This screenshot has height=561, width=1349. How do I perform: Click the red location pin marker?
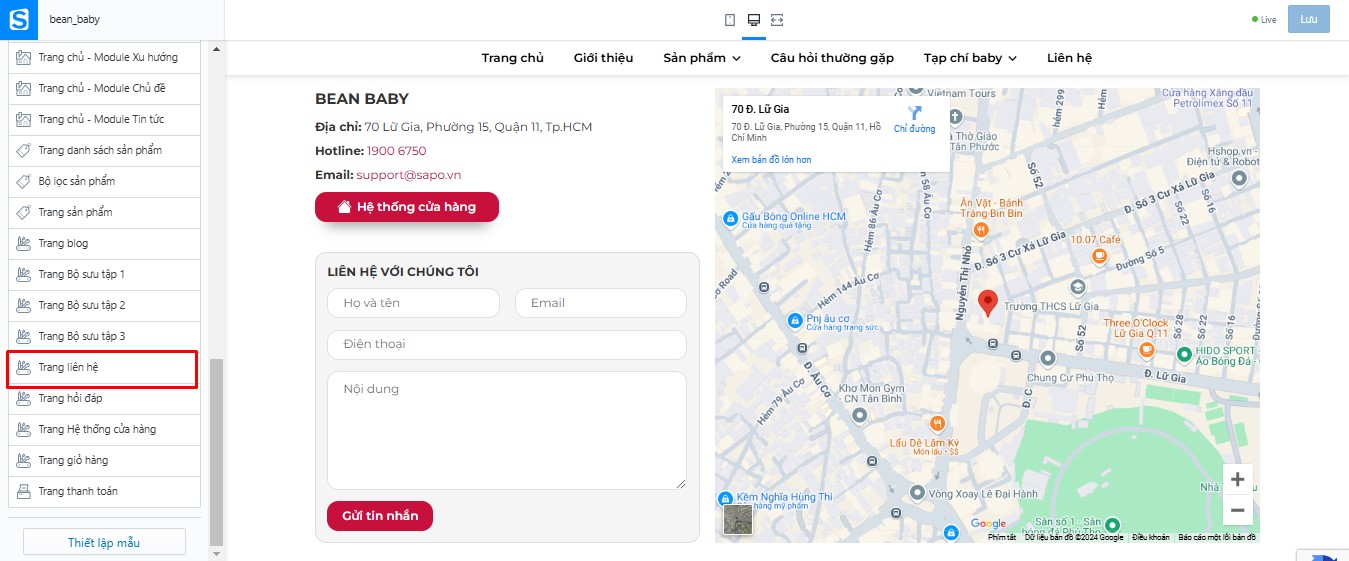click(987, 304)
